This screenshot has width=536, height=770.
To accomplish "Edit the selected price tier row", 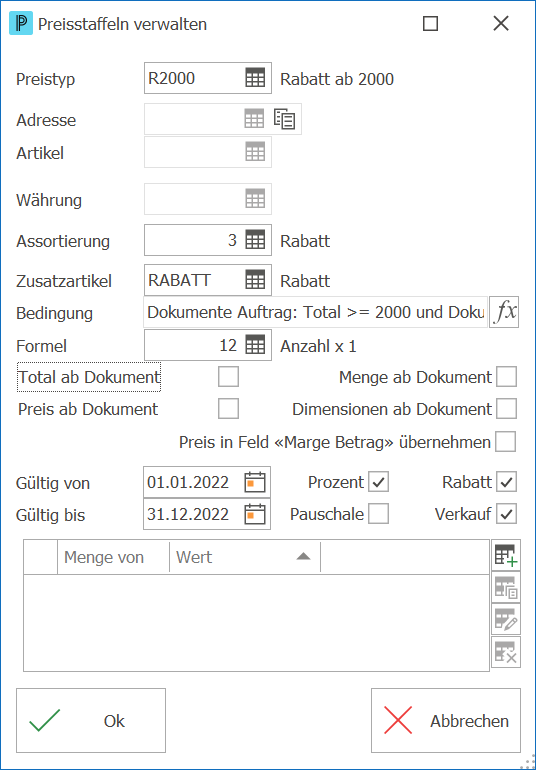I will coord(506,619).
